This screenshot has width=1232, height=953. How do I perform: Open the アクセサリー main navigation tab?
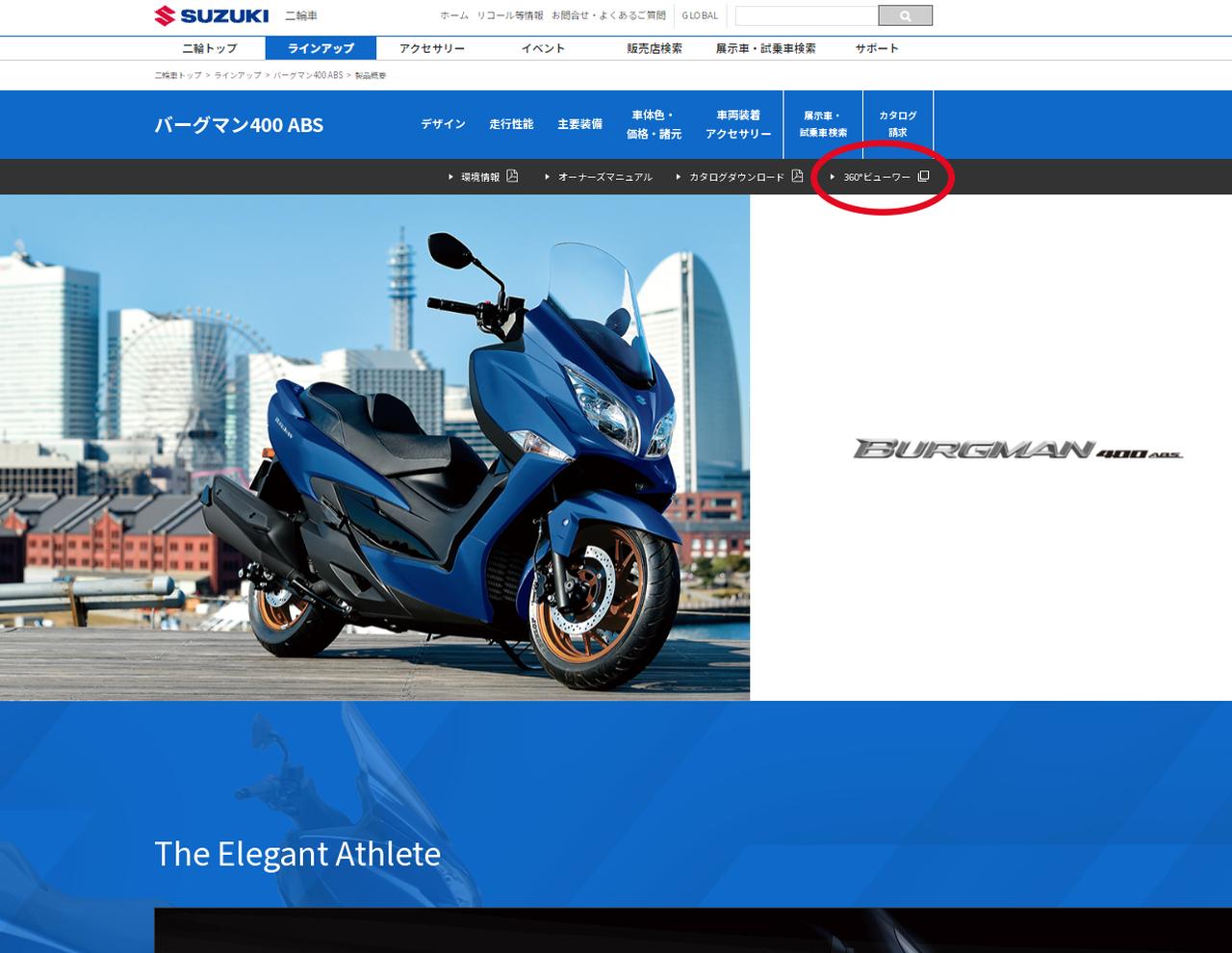pyautogui.click(x=431, y=48)
